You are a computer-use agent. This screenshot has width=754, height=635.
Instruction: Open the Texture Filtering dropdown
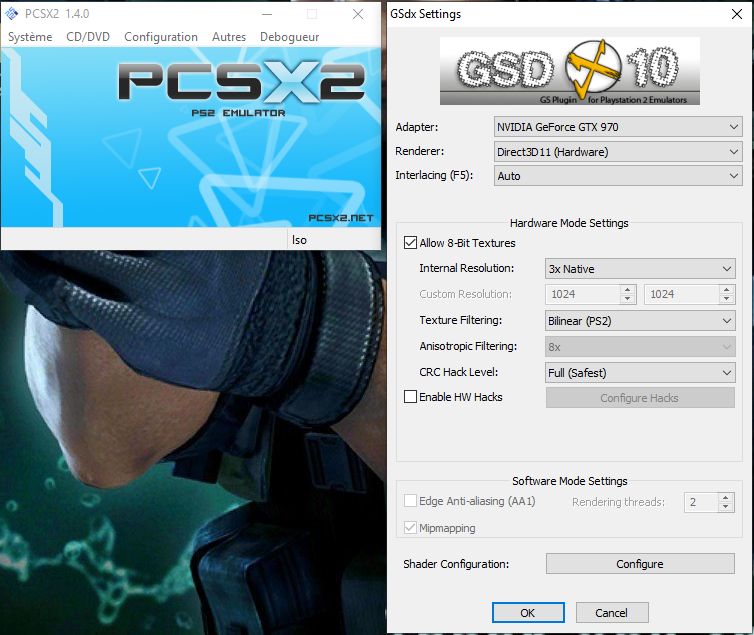tap(640, 321)
